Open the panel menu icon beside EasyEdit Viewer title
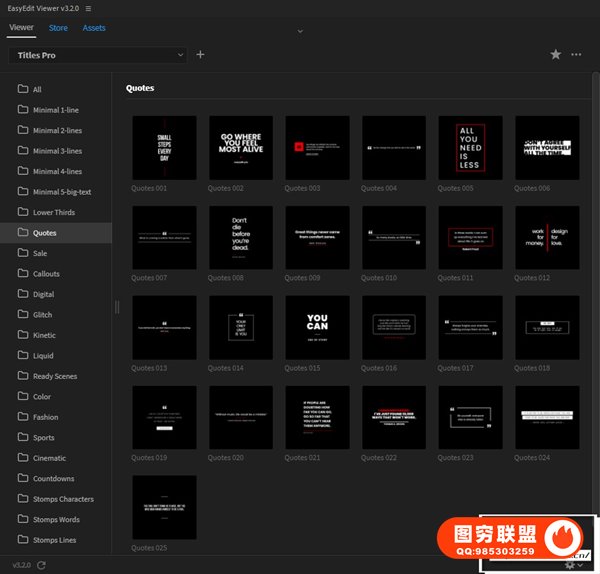This screenshot has width=600, height=574. coord(88,8)
